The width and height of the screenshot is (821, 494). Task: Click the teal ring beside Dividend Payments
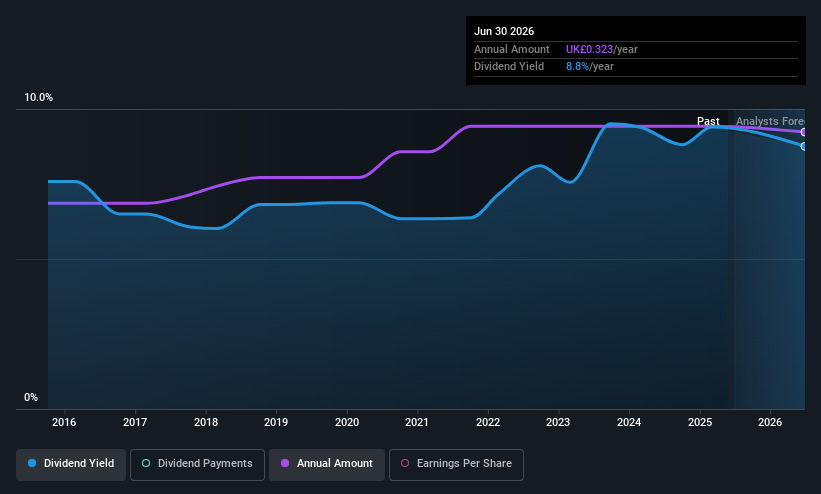click(x=146, y=464)
